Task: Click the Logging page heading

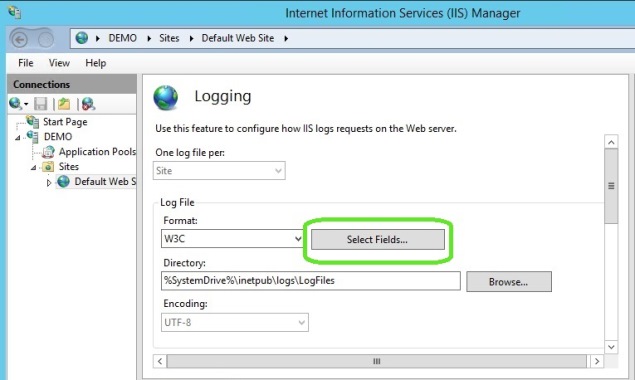Action: tap(223, 96)
